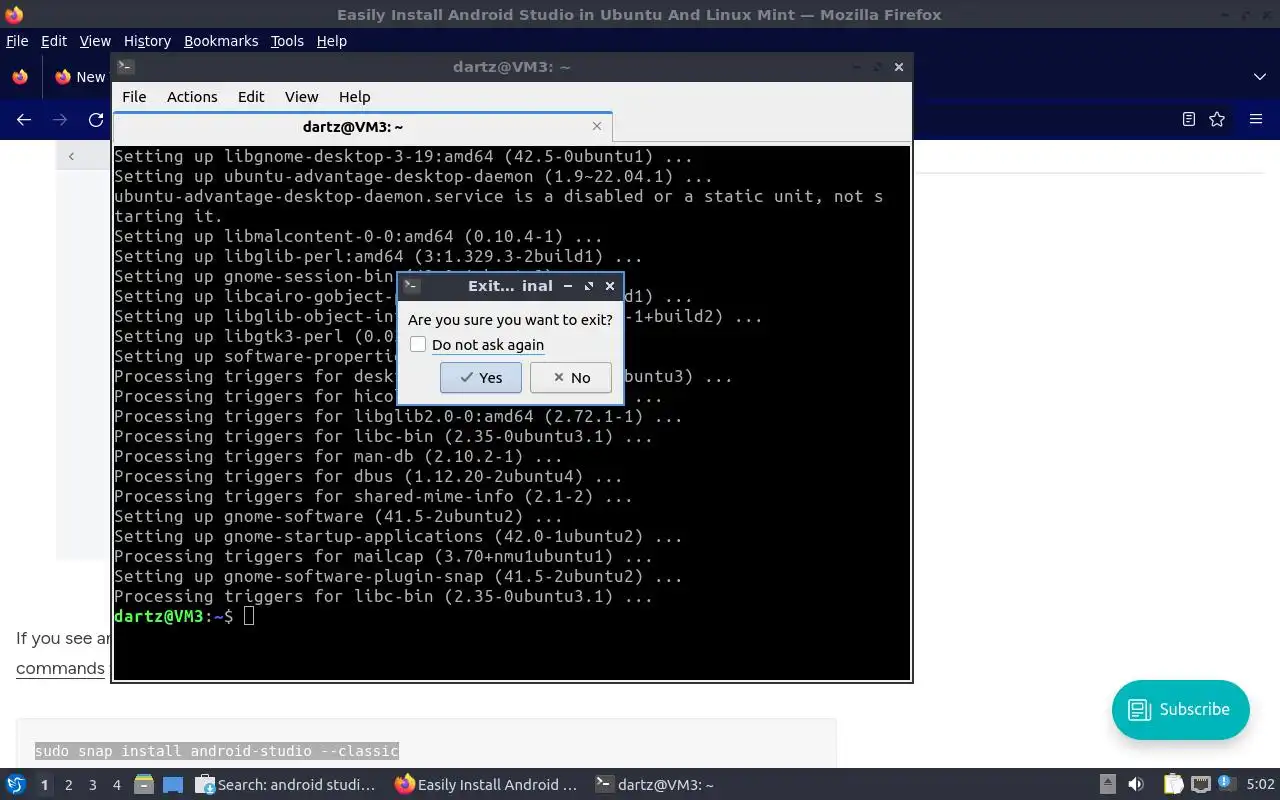Click 'Are you sure you want to exit?' text

pyautogui.click(x=510, y=320)
